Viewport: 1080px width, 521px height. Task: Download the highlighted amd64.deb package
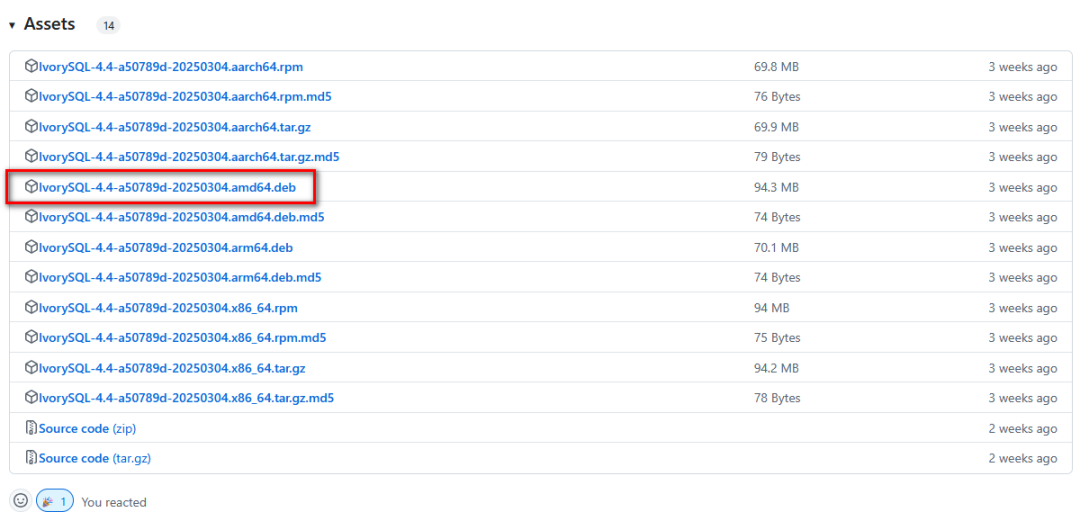pyautogui.click(x=167, y=187)
